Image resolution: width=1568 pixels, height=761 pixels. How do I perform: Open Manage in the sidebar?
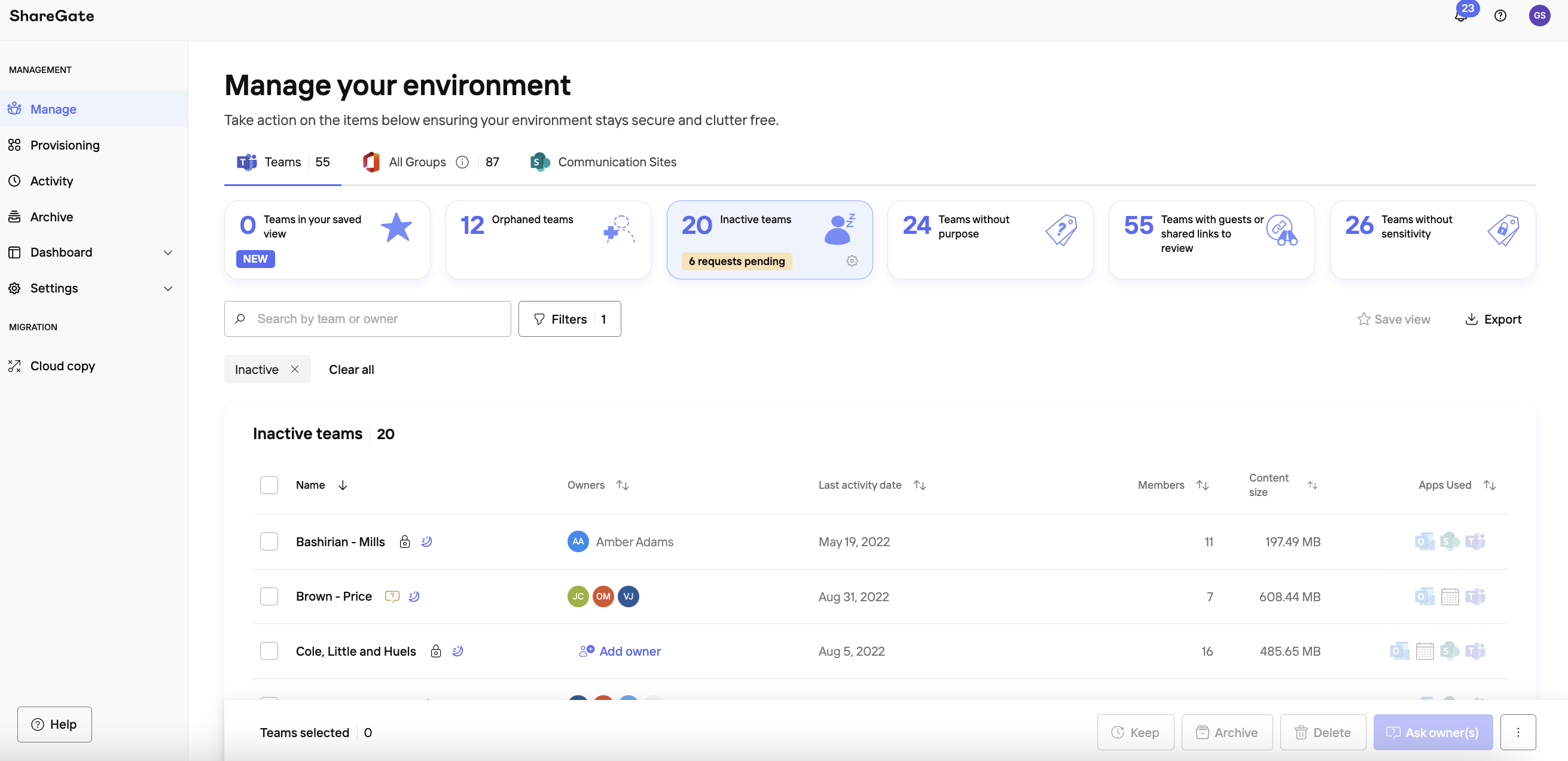pos(94,109)
